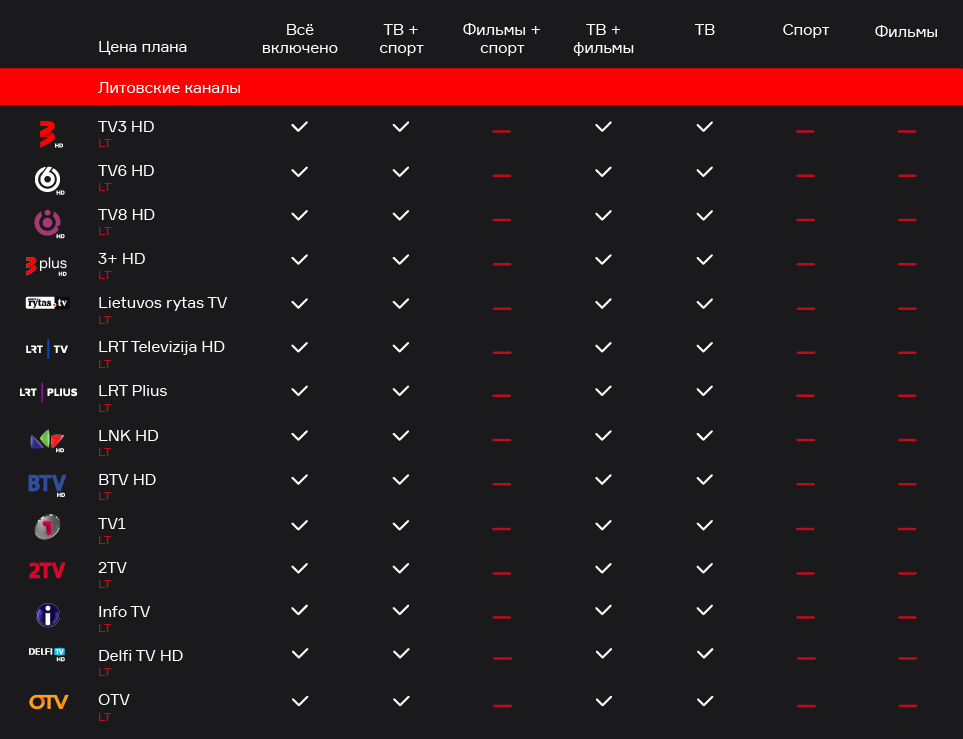This screenshot has height=739, width=963.
Task: Click TV1 red dash under Фильмы column
Action: click(907, 528)
